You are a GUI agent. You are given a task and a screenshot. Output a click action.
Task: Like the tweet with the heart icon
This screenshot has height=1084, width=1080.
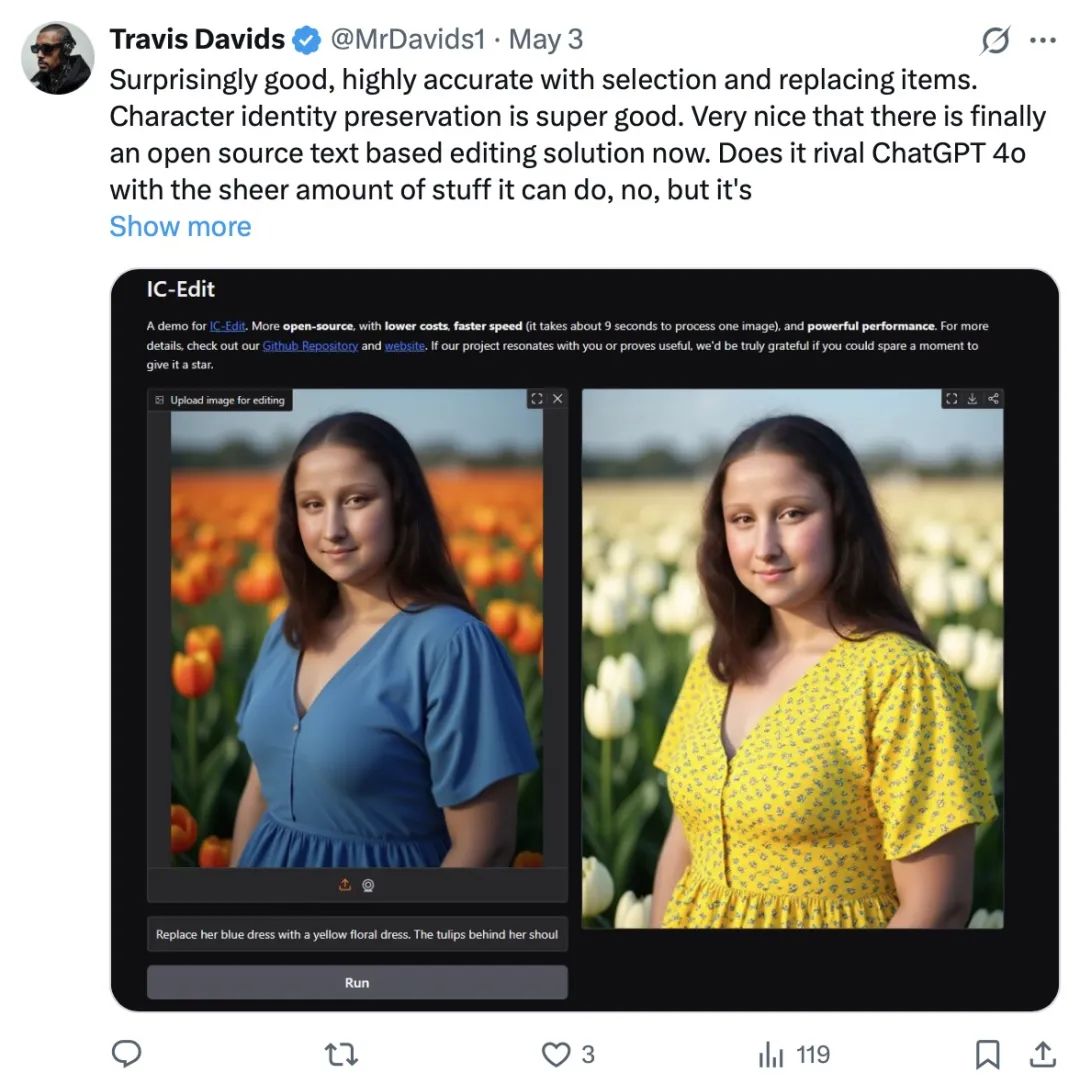[555, 1054]
